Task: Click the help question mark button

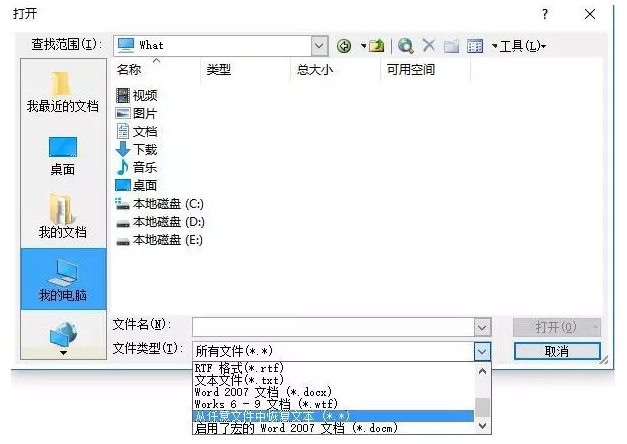Action: (545, 14)
